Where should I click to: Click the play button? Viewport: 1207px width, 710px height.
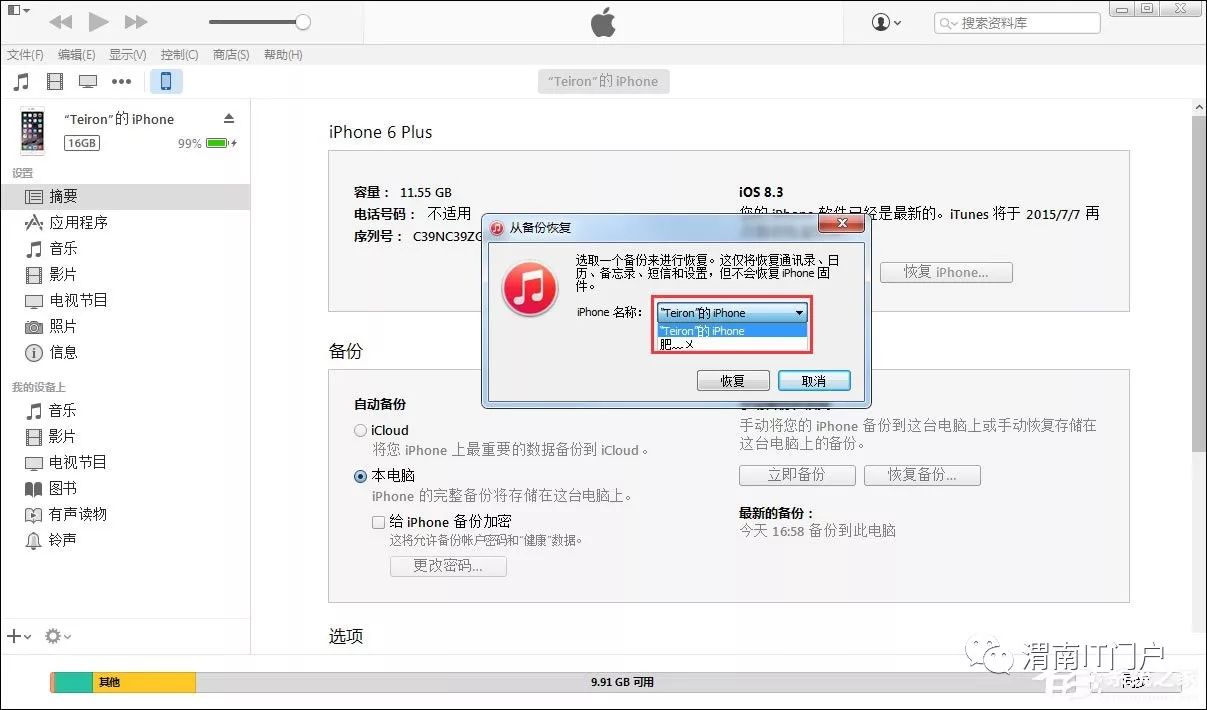[x=98, y=21]
